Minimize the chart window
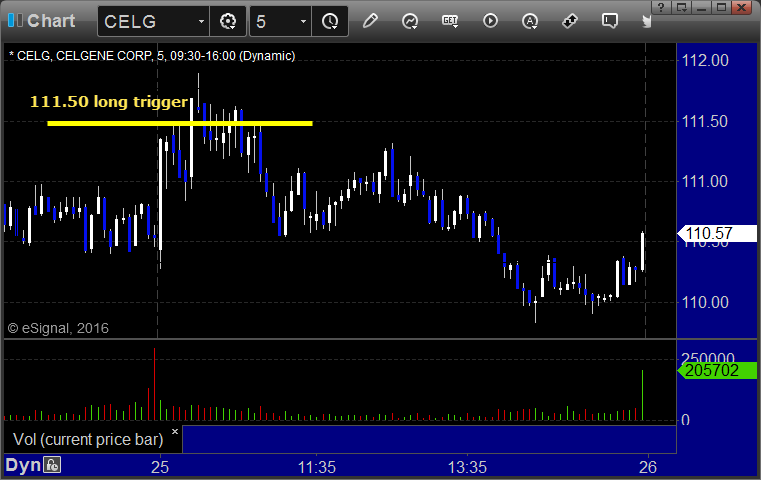Viewport: 761px width, 480px height. coord(701,7)
